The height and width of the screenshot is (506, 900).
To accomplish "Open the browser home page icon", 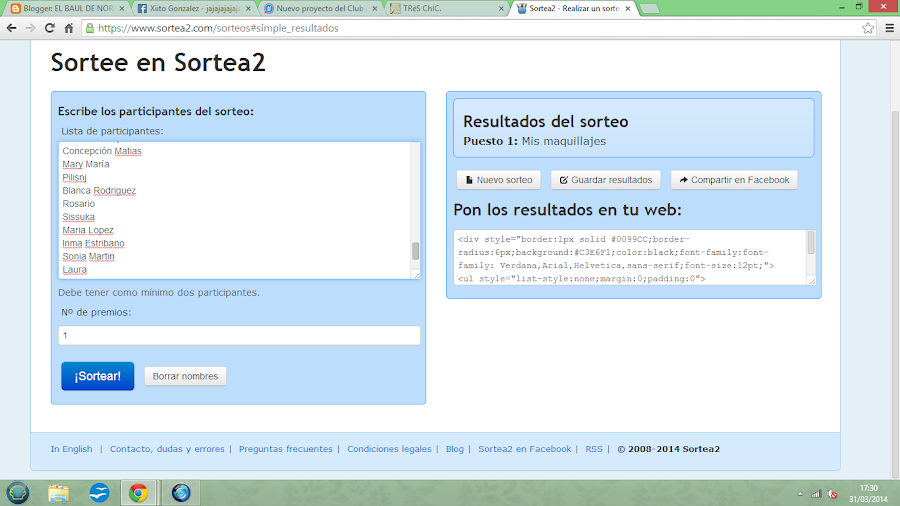I will [x=69, y=28].
